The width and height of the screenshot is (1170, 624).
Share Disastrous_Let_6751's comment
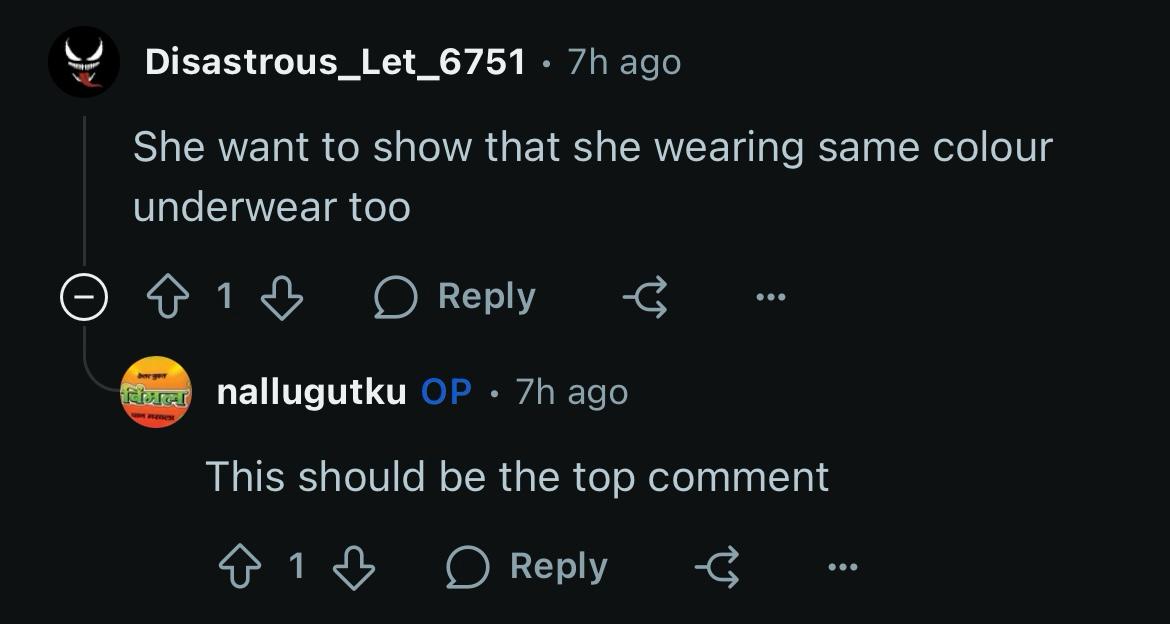pos(646,297)
